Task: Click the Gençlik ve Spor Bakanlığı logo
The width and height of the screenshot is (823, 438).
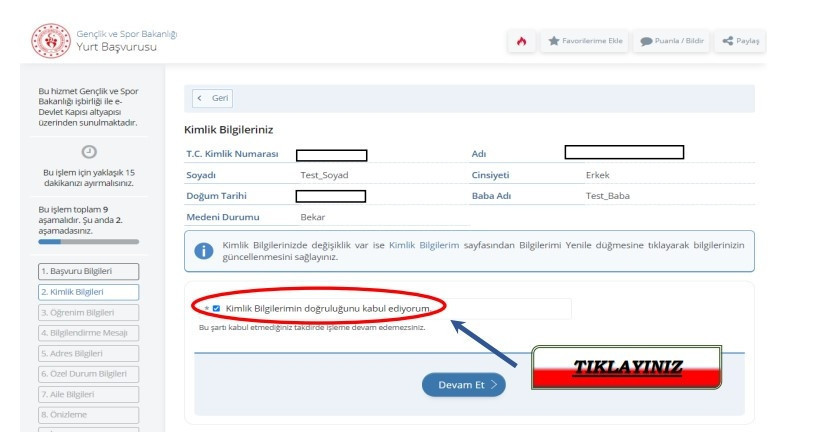Action: (x=51, y=41)
